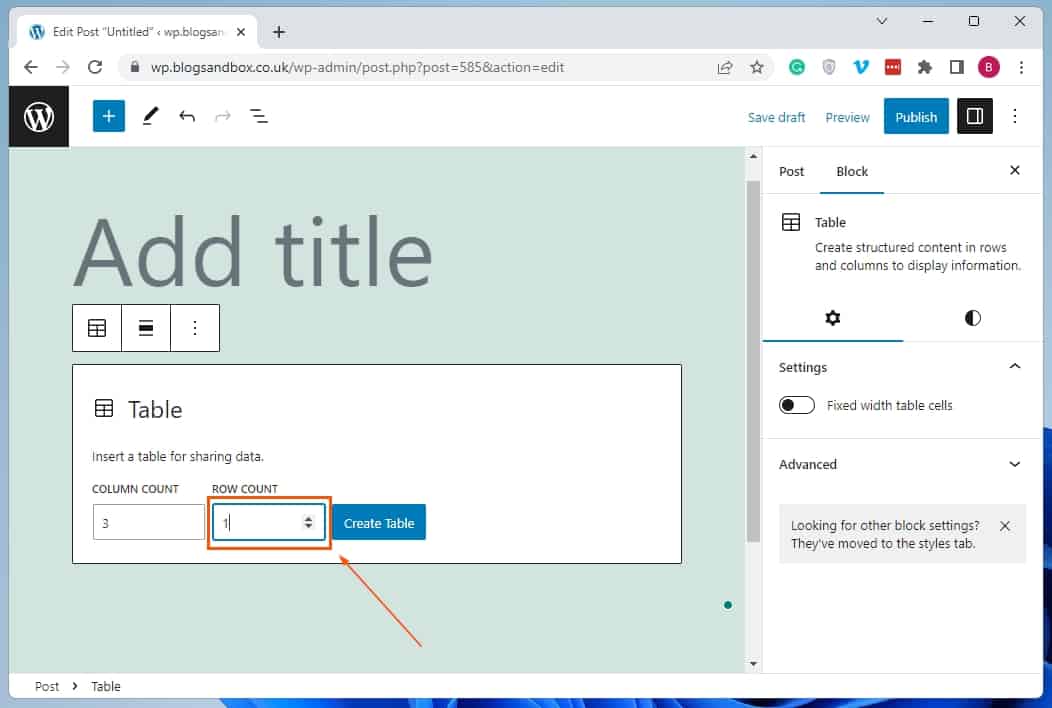
Task: Close the settings sidebar with X
Action: tap(1014, 170)
